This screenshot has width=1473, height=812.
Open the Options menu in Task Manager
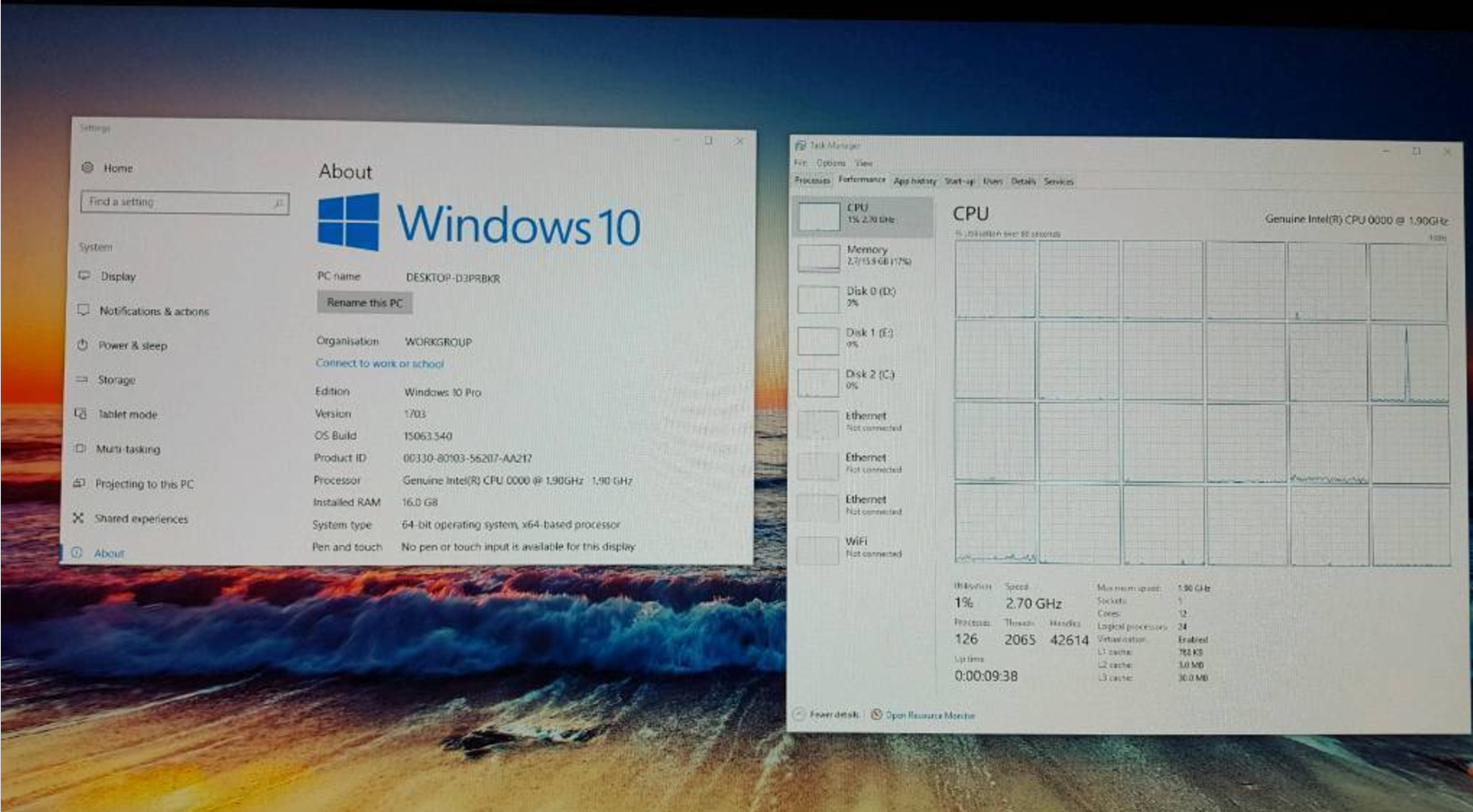click(x=831, y=163)
